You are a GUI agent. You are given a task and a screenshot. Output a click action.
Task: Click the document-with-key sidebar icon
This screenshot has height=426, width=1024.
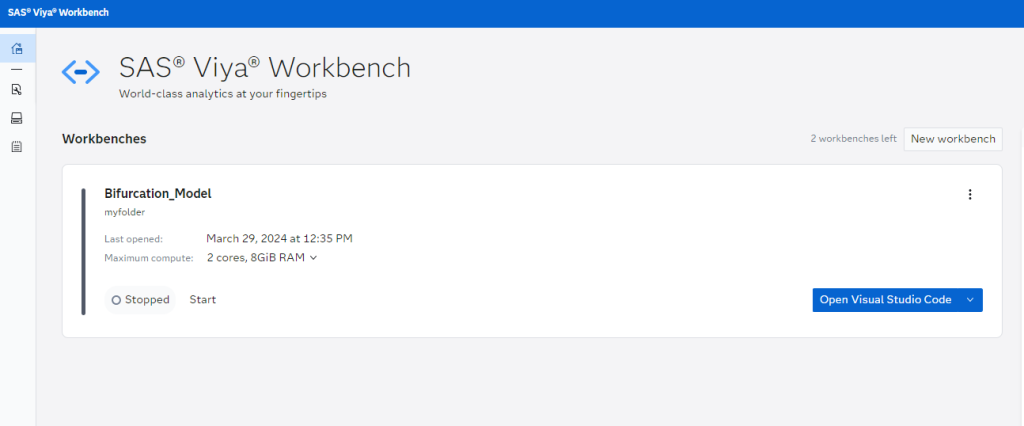tap(17, 89)
